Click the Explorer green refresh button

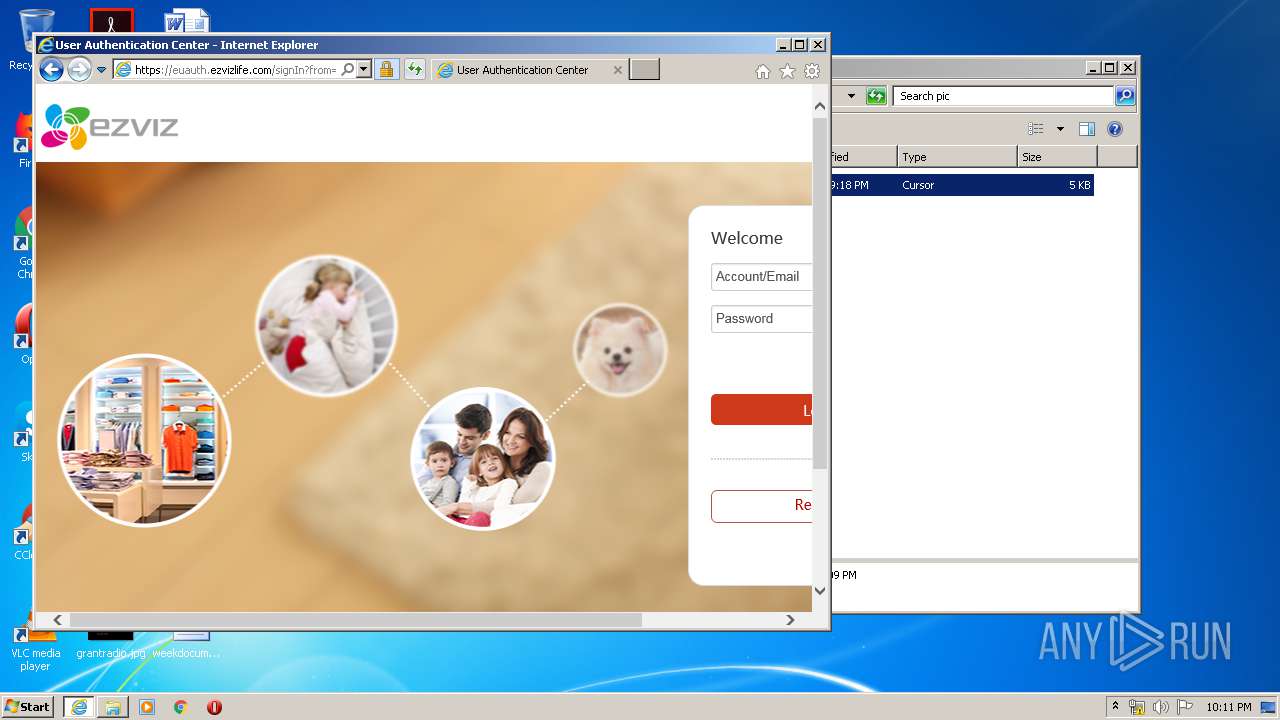click(876, 96)
